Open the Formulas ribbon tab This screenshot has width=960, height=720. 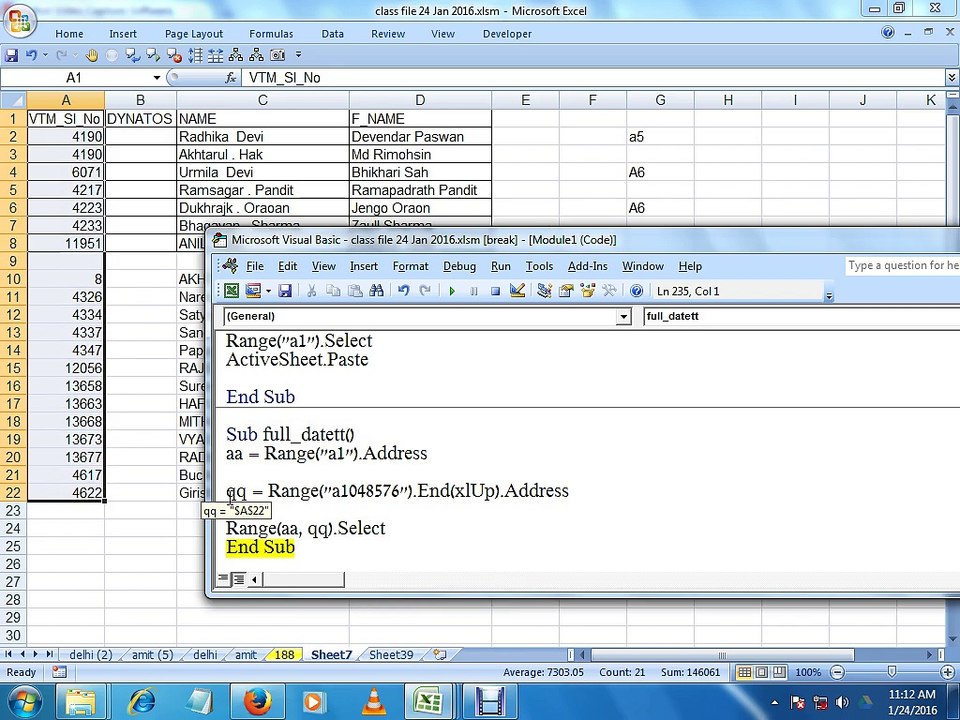point(271,34)
